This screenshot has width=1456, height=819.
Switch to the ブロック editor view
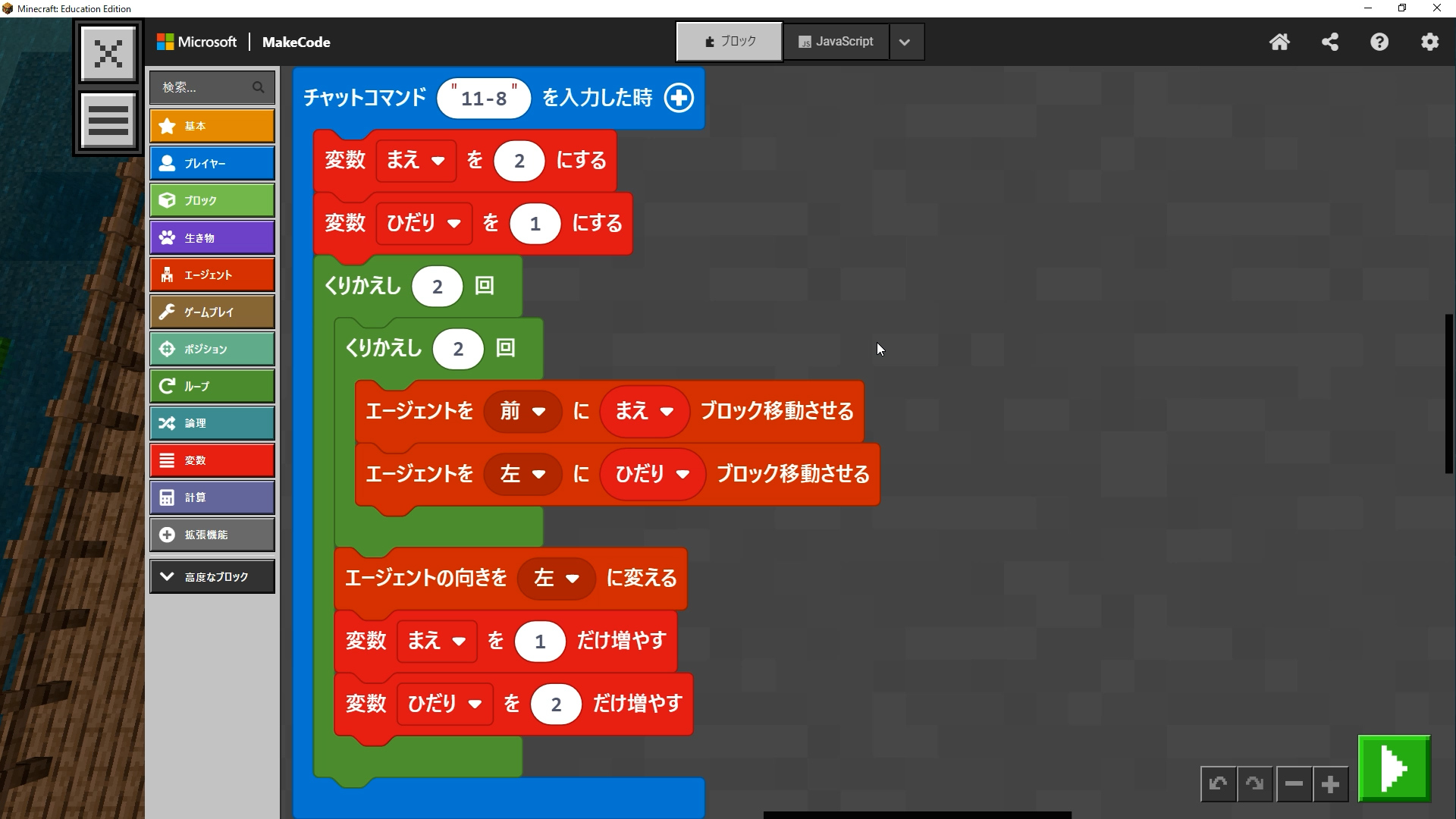pos(729,42)
